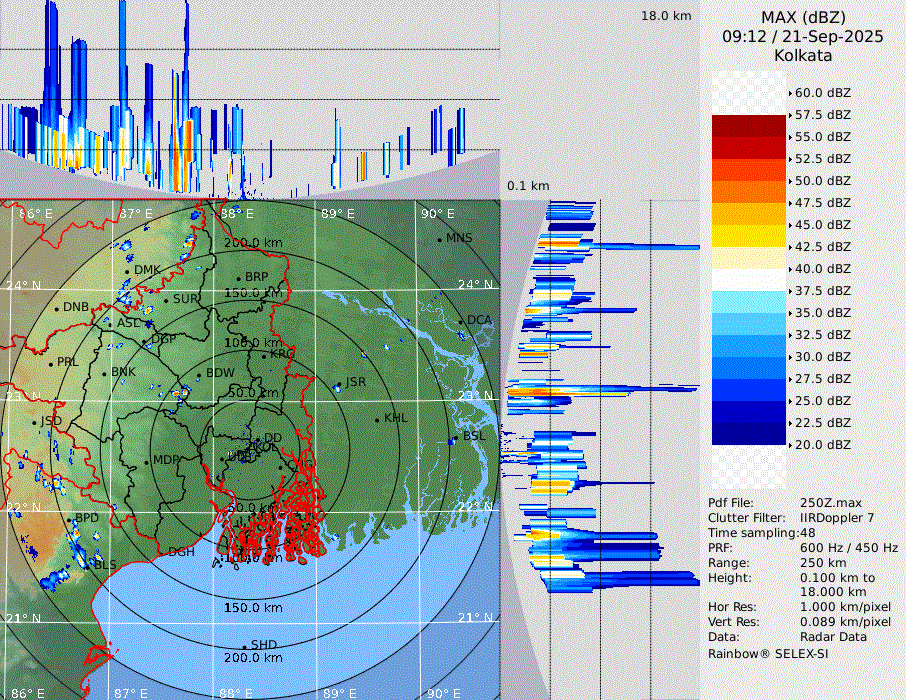Click the MNS station marker dot
The height and width of the screenshot is (700, 906).
(x=439, y=239)
